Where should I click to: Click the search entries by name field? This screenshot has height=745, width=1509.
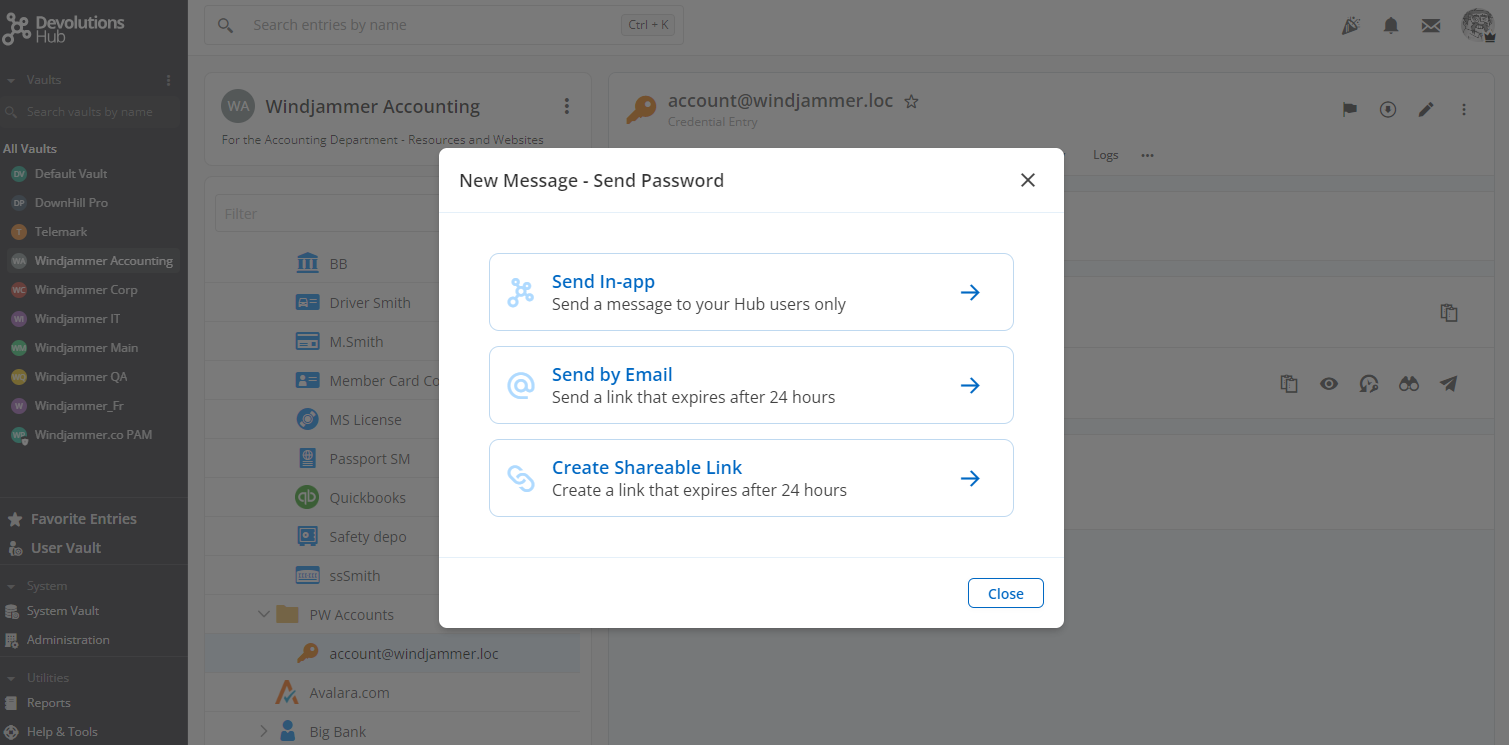pyautogui.click(x=444, y=25)
